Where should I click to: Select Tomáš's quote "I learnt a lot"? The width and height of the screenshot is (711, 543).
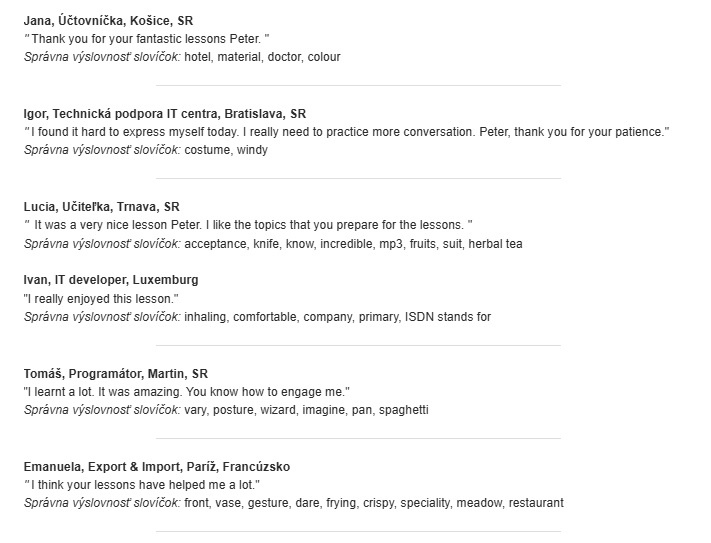[187, 392]
